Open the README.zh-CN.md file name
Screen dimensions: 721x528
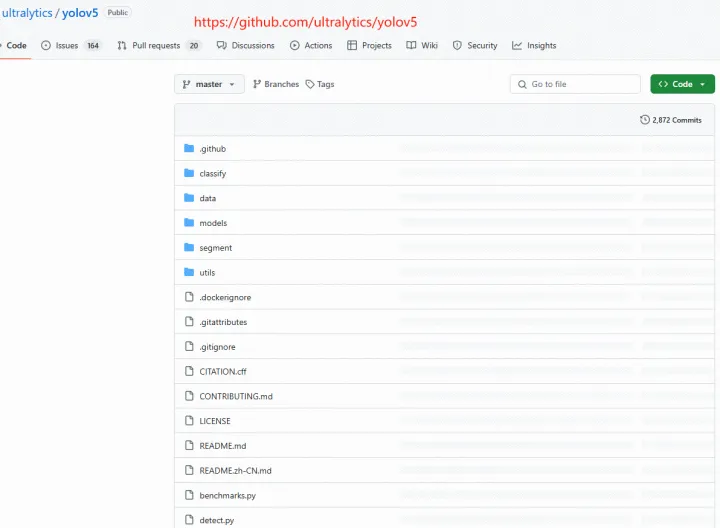[235, 471]
